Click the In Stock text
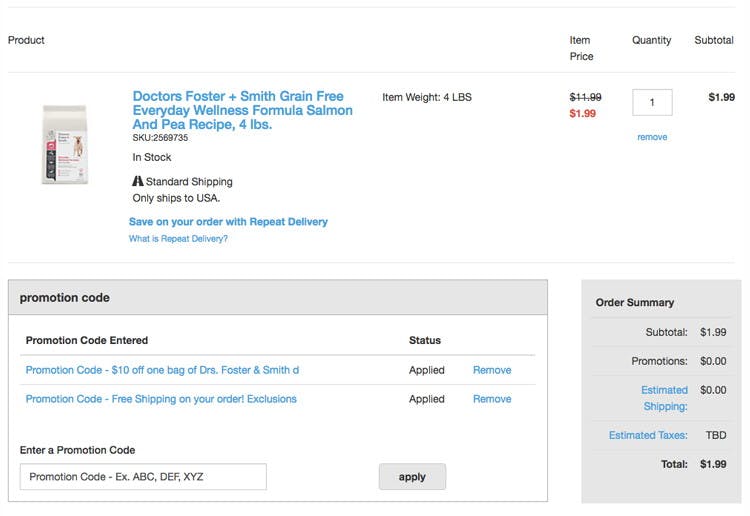The image size is (750, 516). click(152, 157)
